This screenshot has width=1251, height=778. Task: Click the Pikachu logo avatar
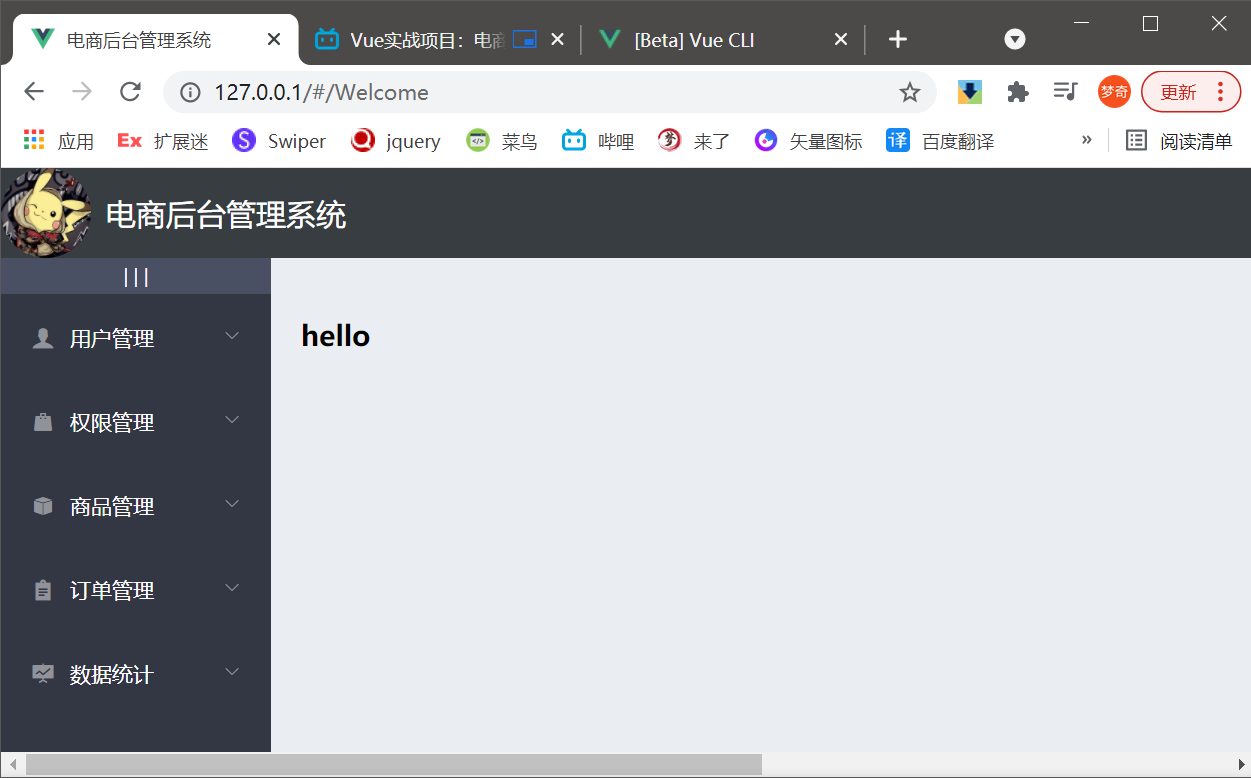[x=46, y=212]
